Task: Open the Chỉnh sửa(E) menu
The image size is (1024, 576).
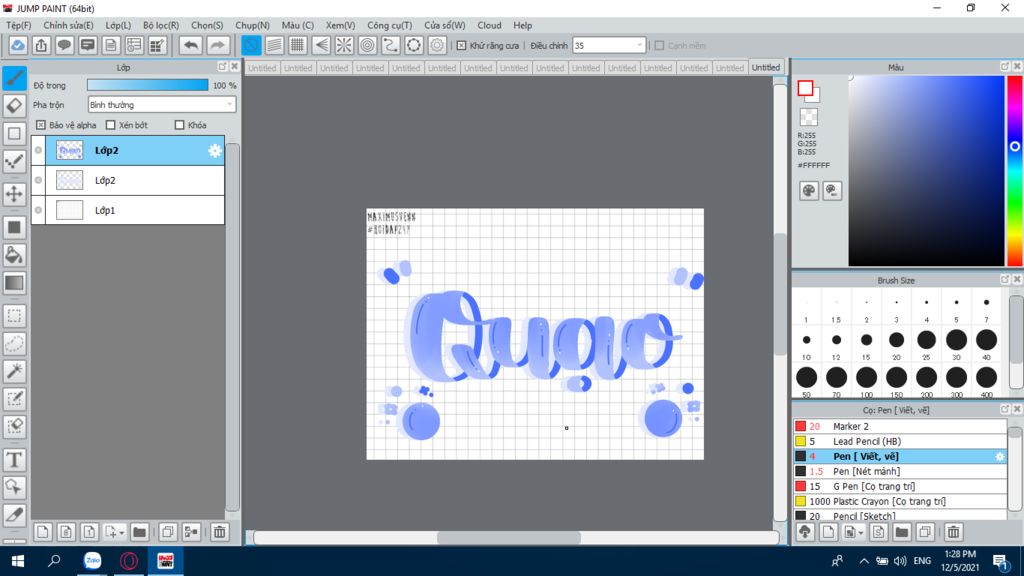Action: (x=69, y=25)
